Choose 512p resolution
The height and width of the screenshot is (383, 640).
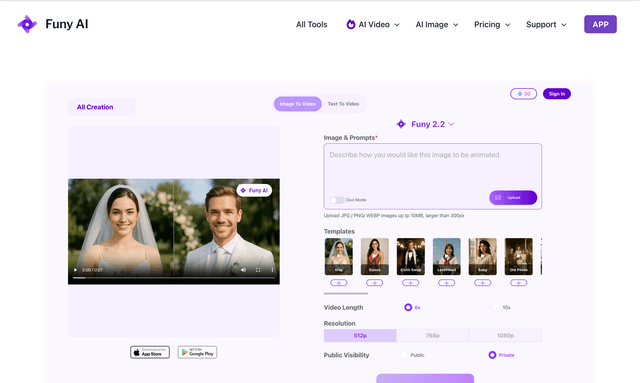pos(360,336)
